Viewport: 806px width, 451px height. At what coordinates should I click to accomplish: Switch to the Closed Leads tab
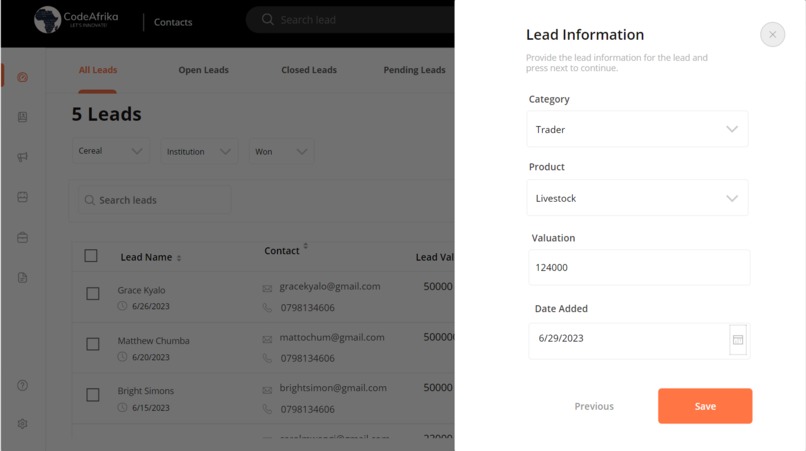pos(309,70)
